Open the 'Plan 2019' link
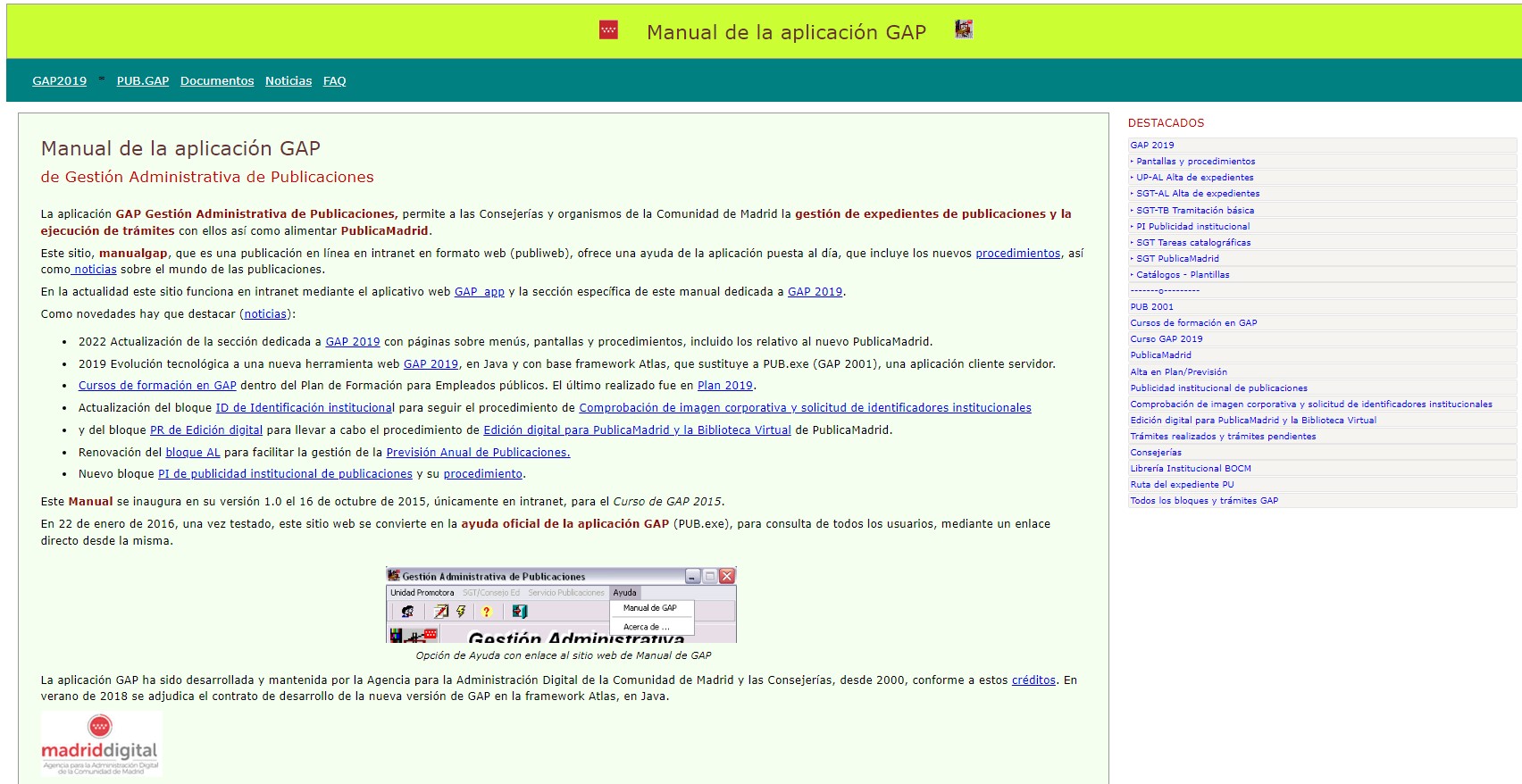 click(x=725, y=386)
